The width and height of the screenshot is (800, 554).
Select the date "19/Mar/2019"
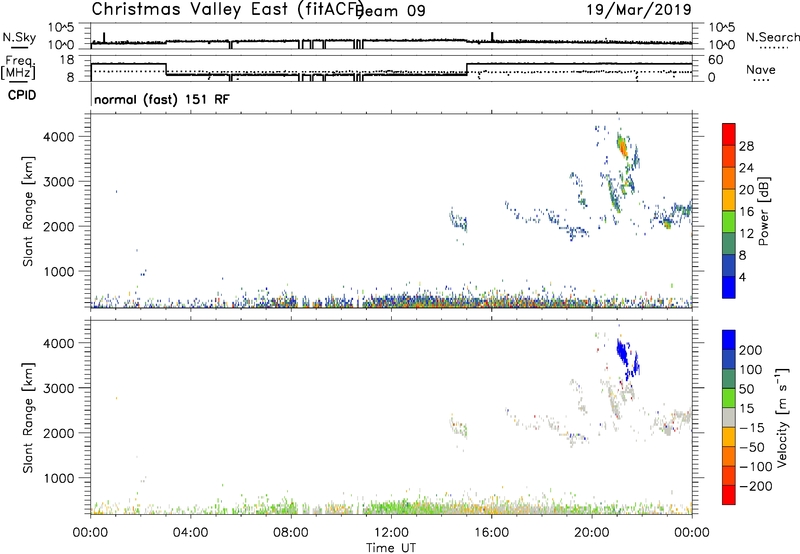click(639, 9)
